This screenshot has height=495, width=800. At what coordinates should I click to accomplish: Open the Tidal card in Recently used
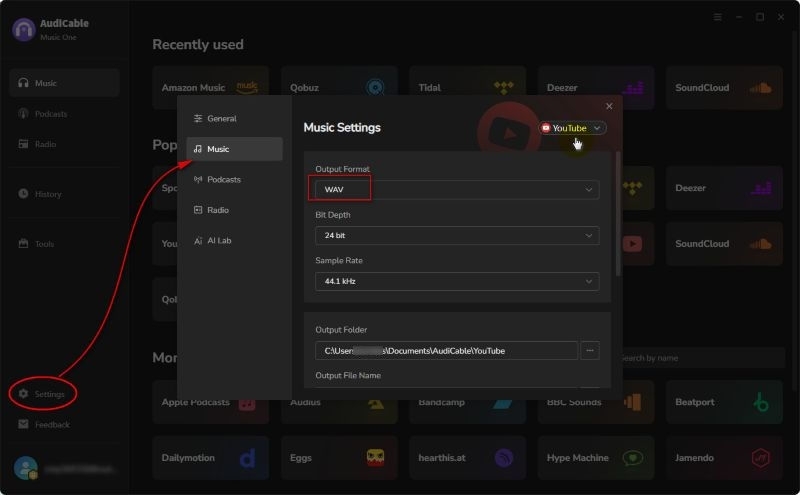[x=467, y=88]
